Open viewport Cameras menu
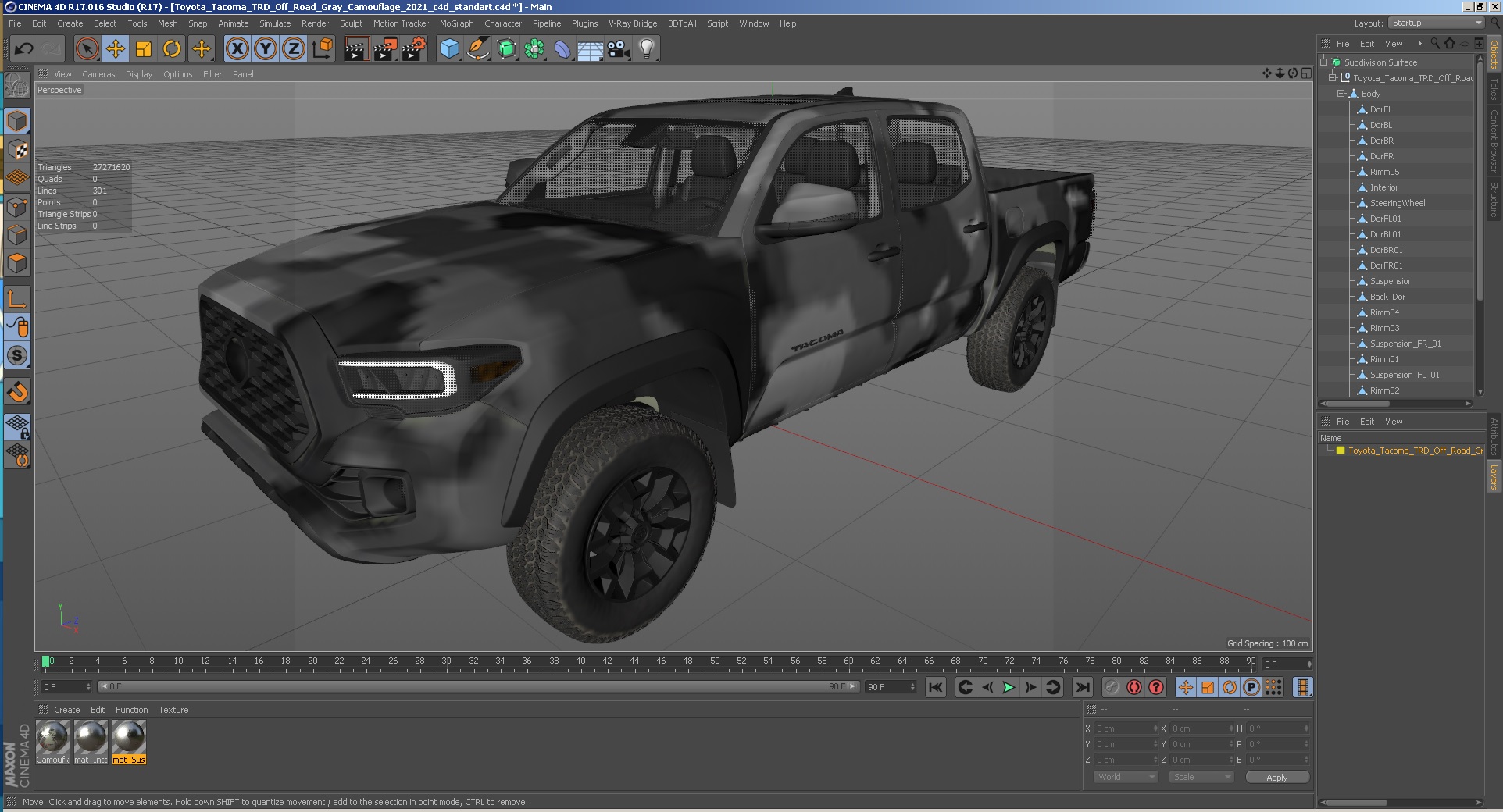Screen dimensions: 1503x812 (98, 74)
